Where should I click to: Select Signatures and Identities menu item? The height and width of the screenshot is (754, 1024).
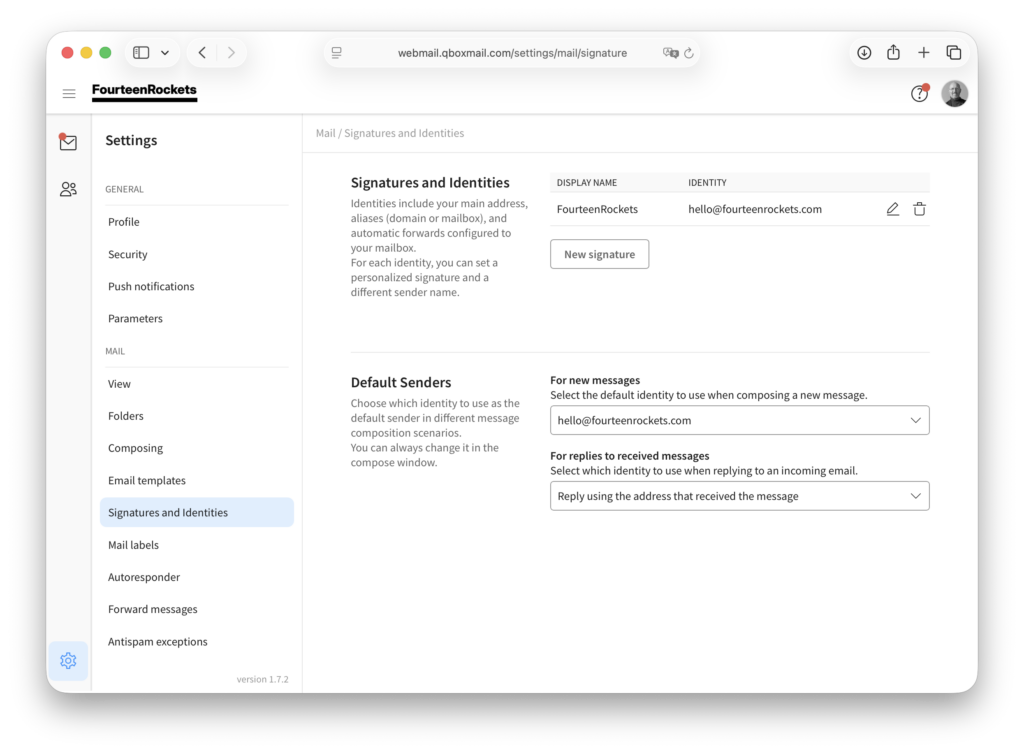click(197, 512)
